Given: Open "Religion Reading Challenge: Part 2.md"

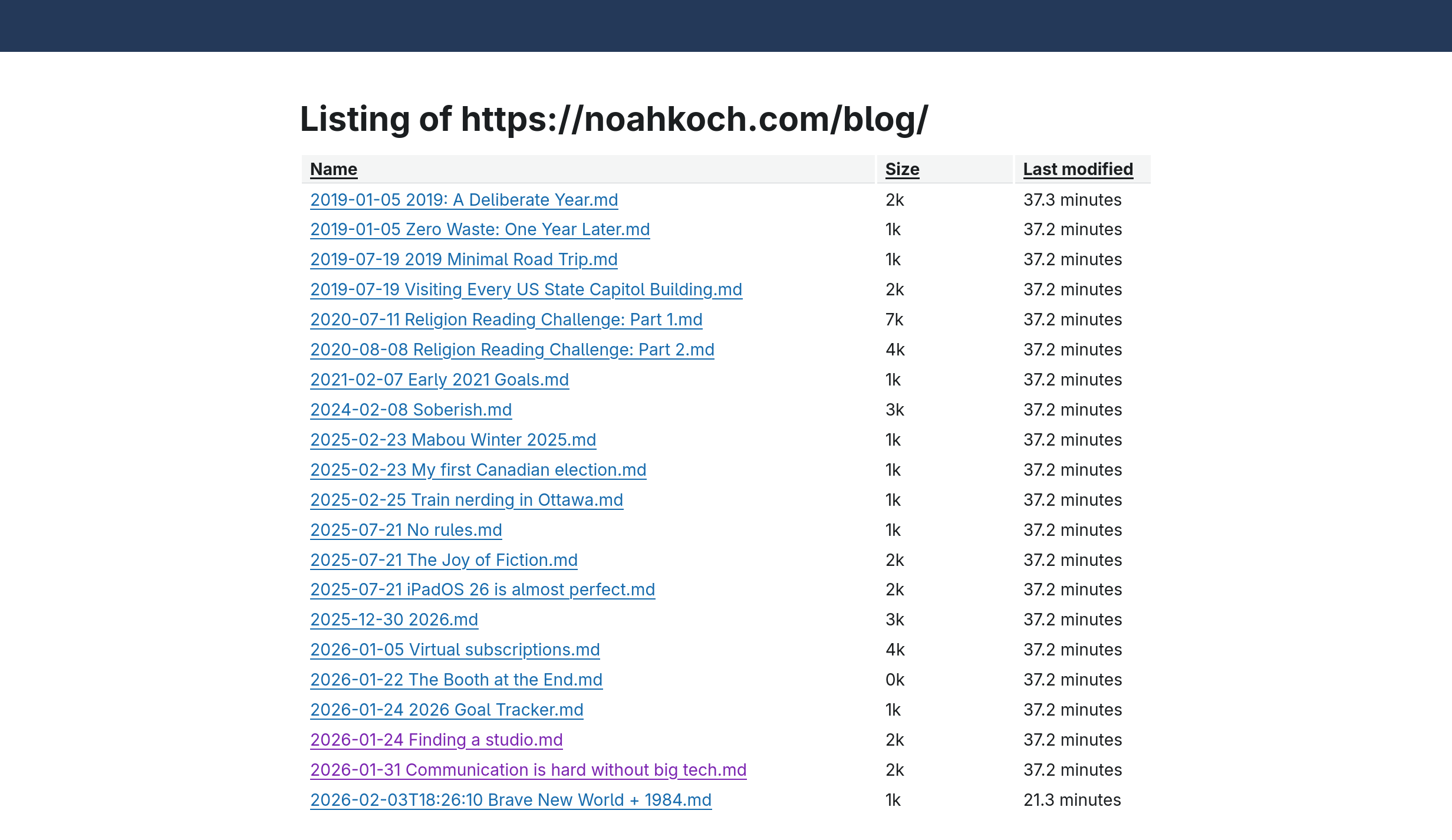Looking at the screenshot, I should pyautogui.click(x=512, y=350).
